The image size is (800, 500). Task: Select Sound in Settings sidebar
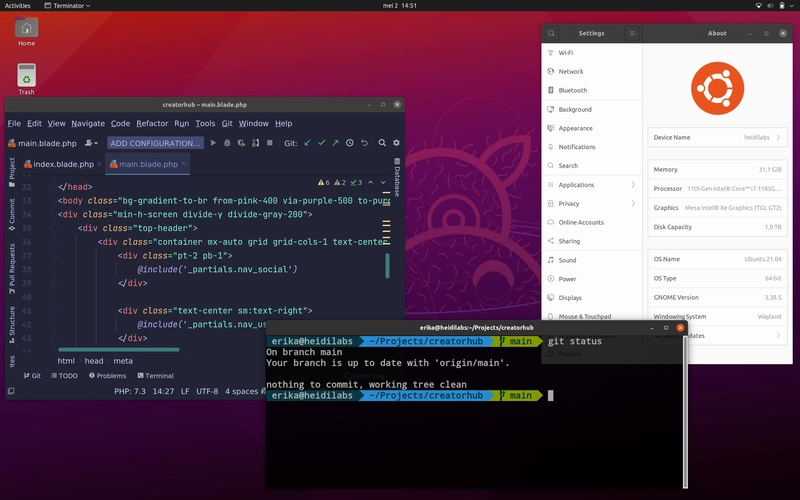[591, 260]
